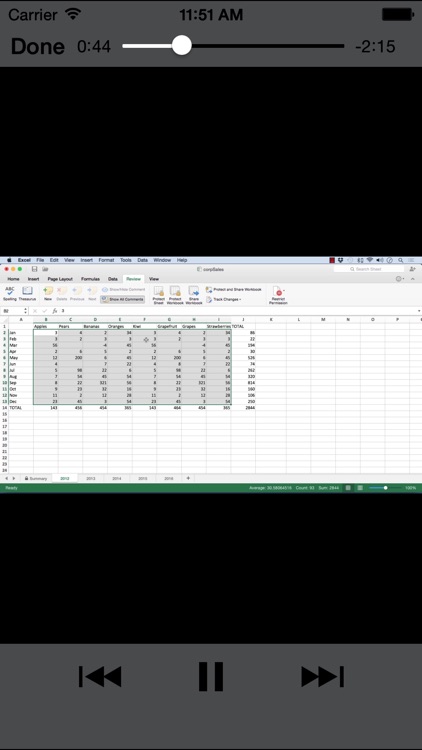Select column header K
This screenshot has height=750, width=422.
271,320
